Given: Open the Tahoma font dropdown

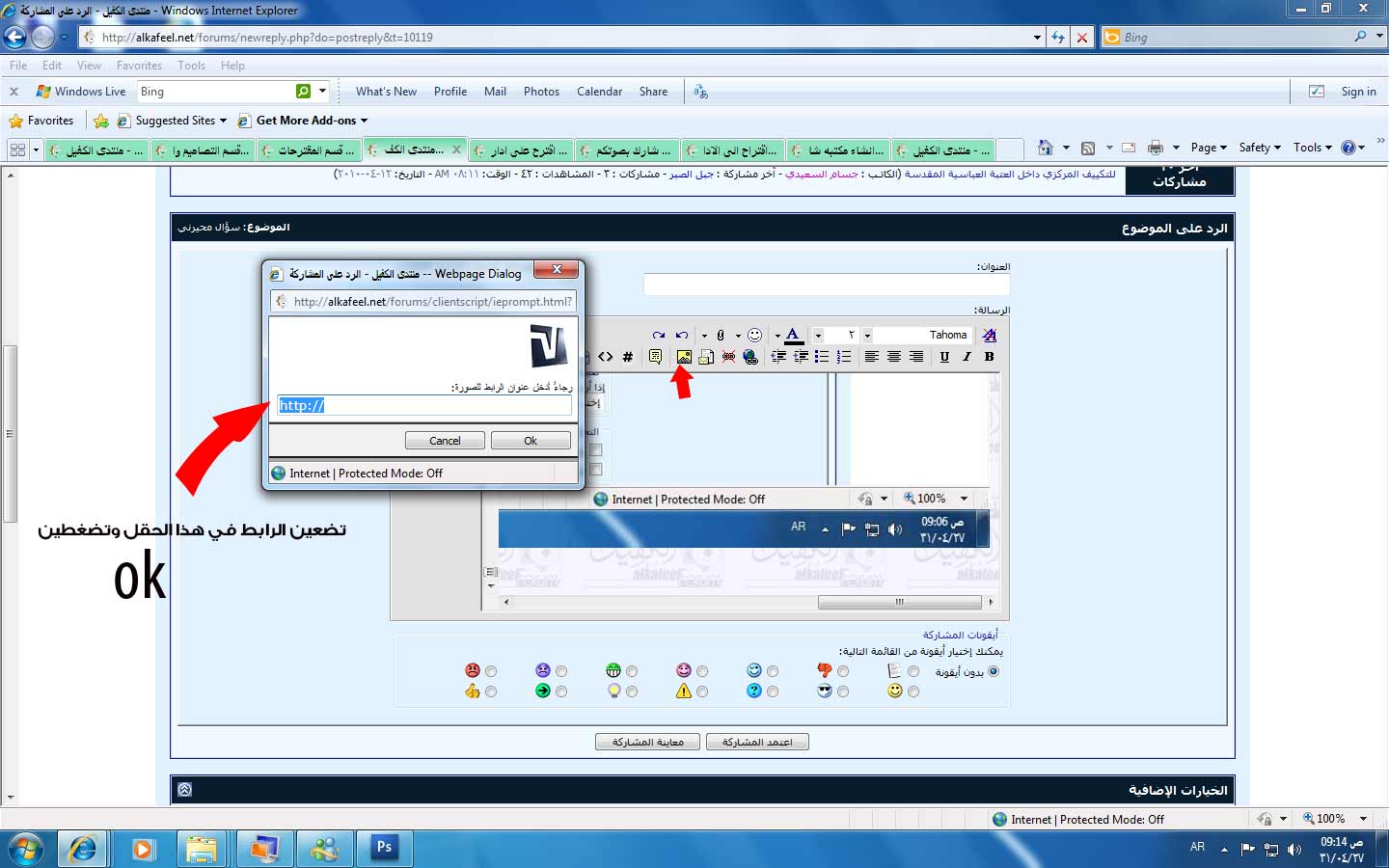Looking at the screenshot, I should pyautogui.click(x=867, y=335).
